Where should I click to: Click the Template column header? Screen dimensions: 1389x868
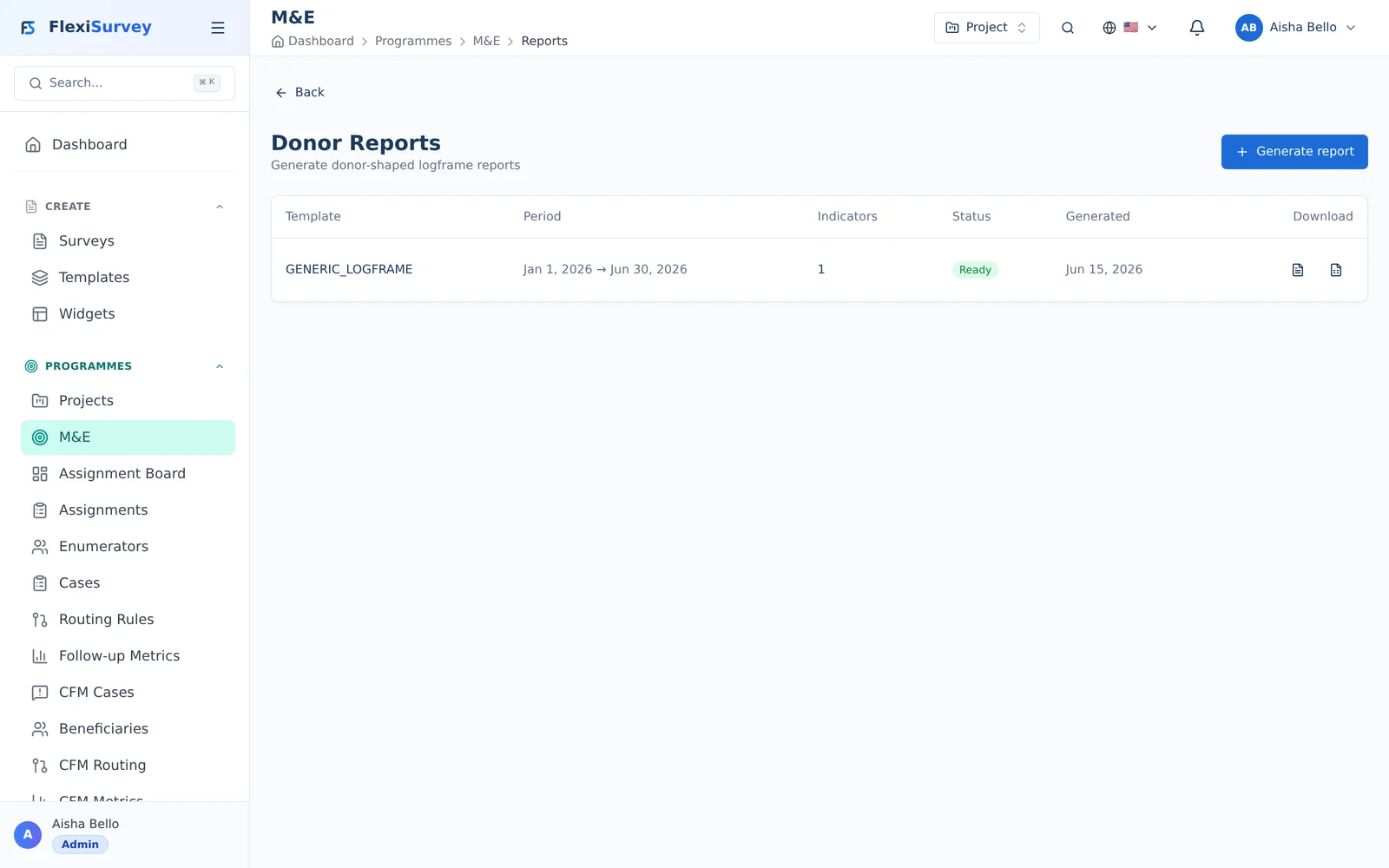point(313,217)
